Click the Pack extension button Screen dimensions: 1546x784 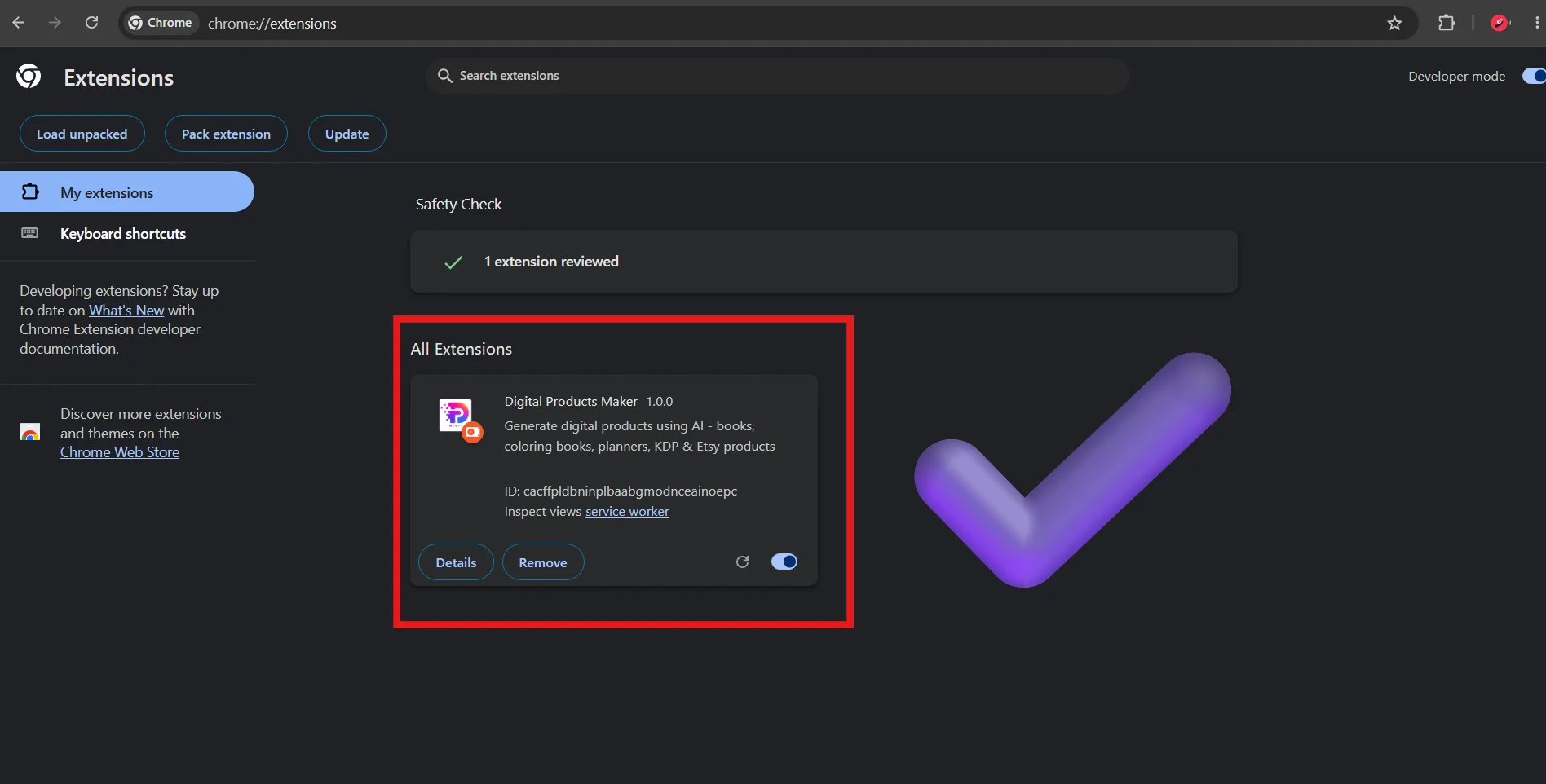226,134
